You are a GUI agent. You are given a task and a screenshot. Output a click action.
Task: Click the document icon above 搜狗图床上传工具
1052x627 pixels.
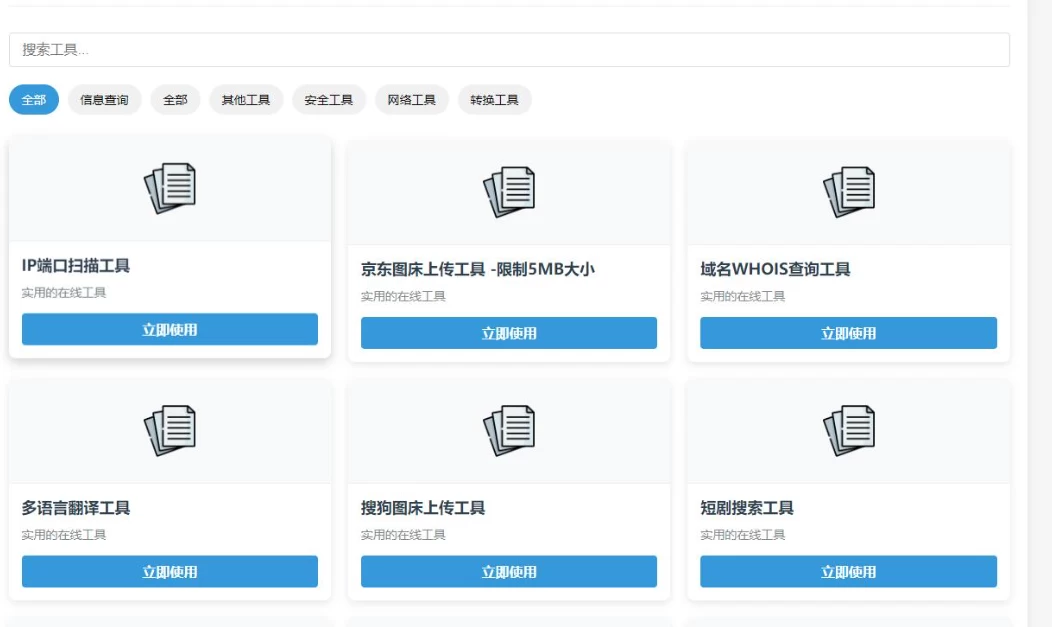(509, 430)
